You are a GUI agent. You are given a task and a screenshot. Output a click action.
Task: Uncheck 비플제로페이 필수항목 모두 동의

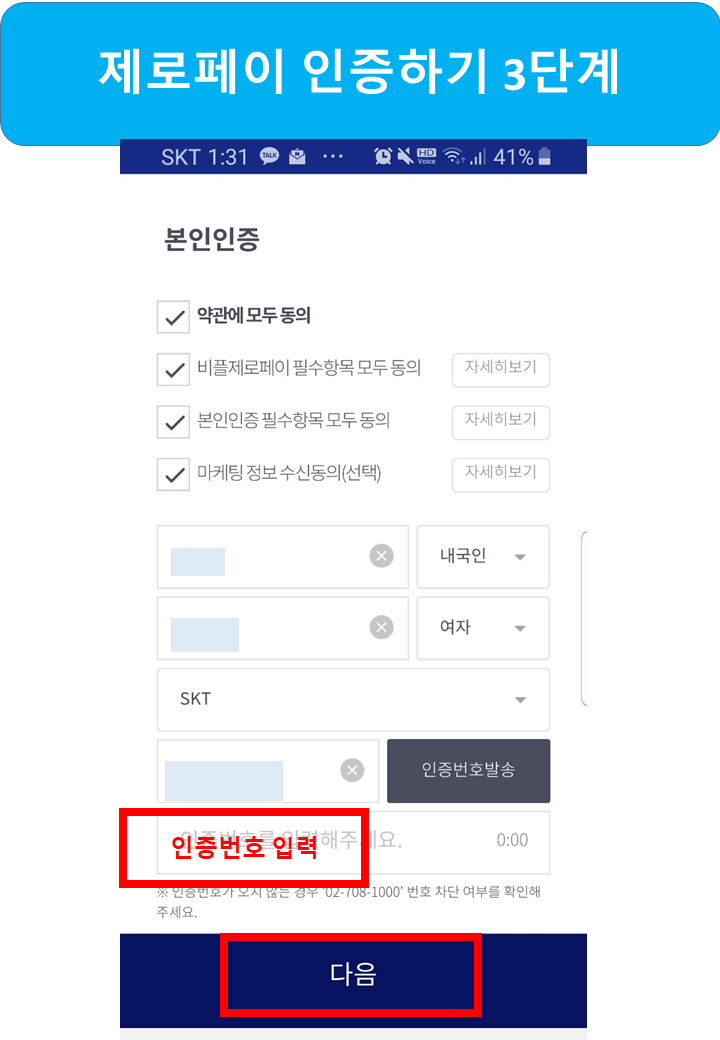[173, 369]
